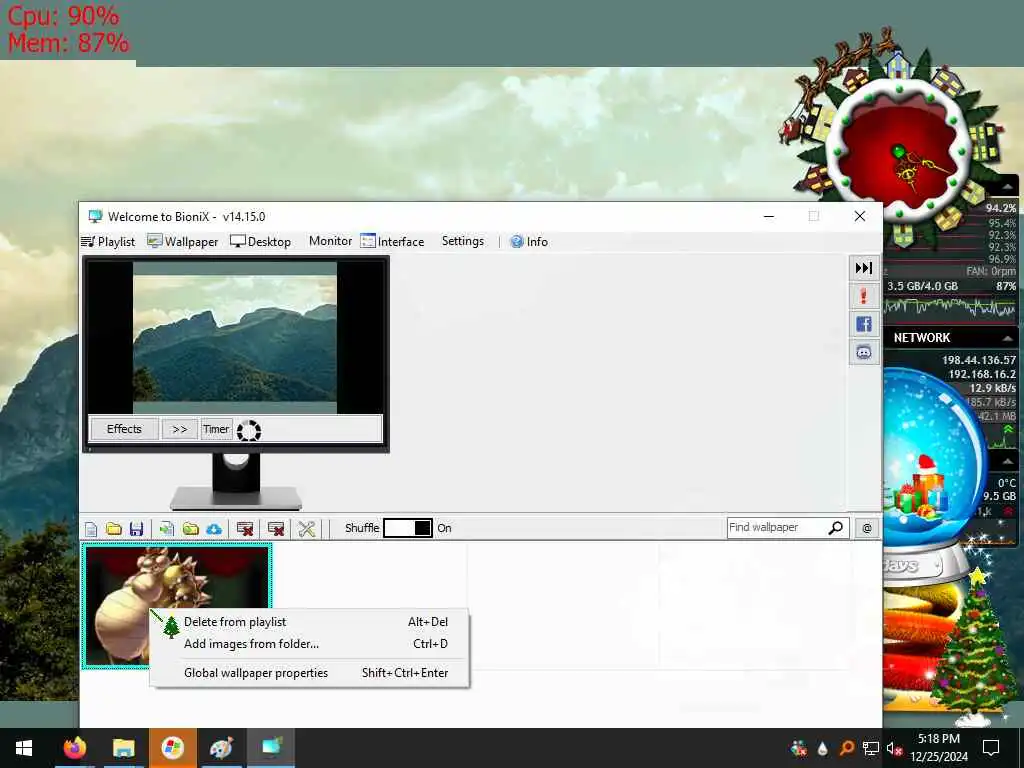Open the Windows Start button
The height and width of the screenshot is (768, 1024).
point(24,748)
